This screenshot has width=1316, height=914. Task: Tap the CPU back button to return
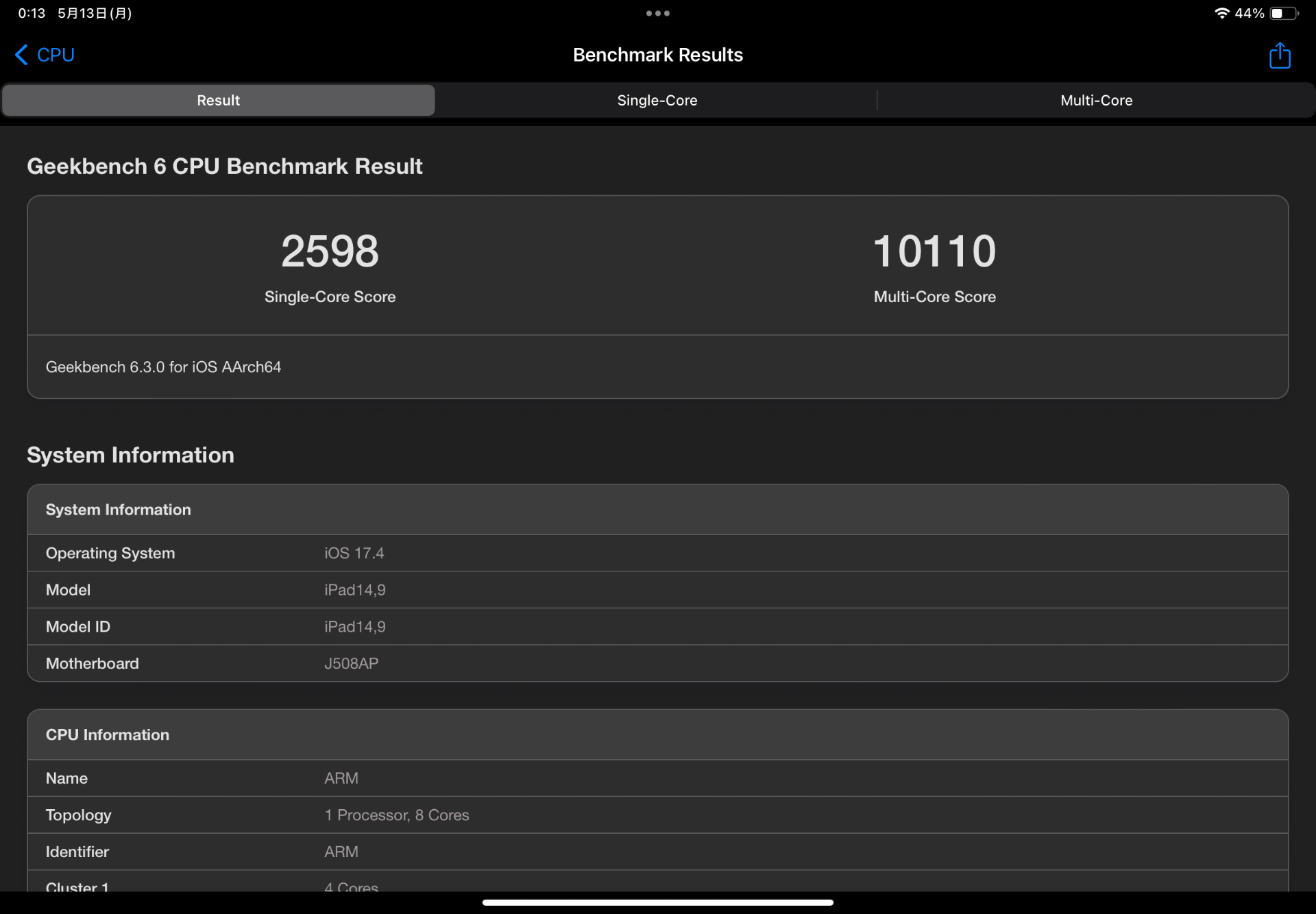click(55, 55)
